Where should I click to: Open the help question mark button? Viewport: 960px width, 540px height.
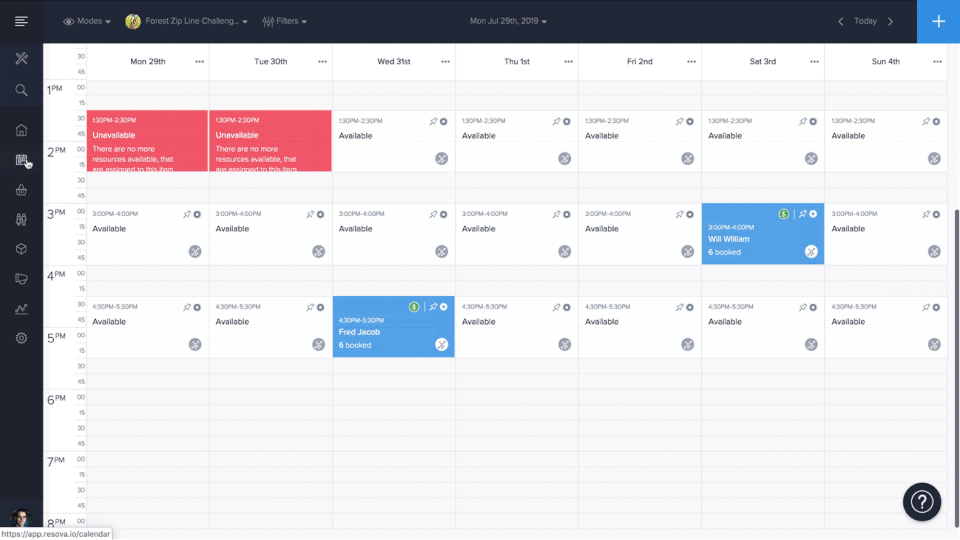coord(922,502)
